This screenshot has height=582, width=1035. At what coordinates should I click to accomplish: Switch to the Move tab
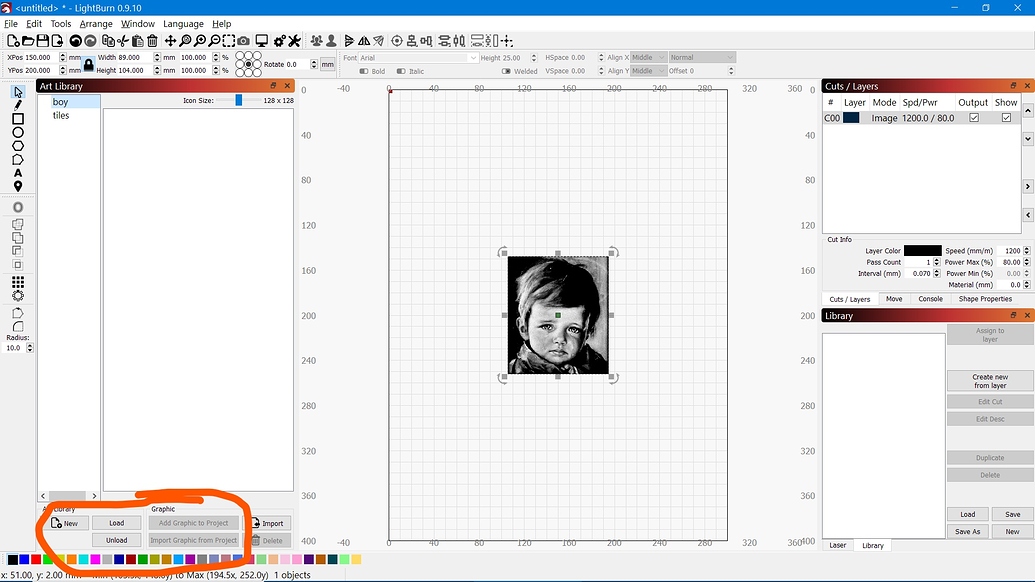click(894, 299)
